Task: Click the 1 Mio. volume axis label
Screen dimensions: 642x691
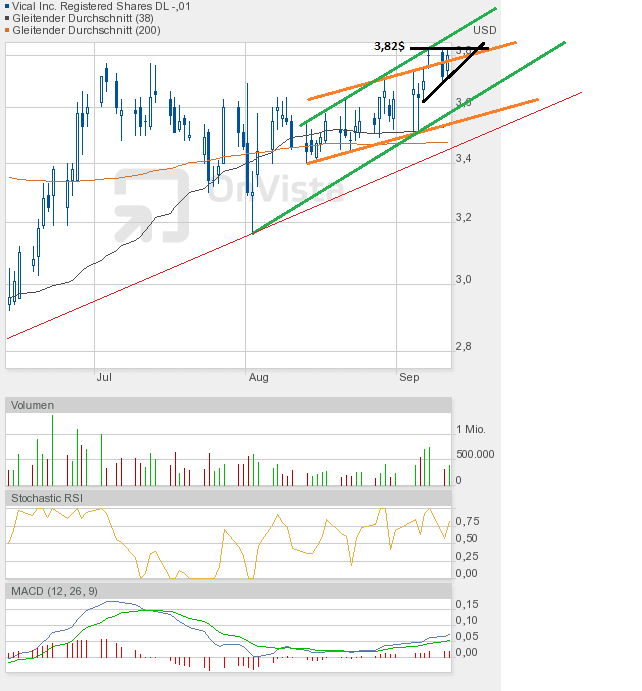Action: [471, 429]
